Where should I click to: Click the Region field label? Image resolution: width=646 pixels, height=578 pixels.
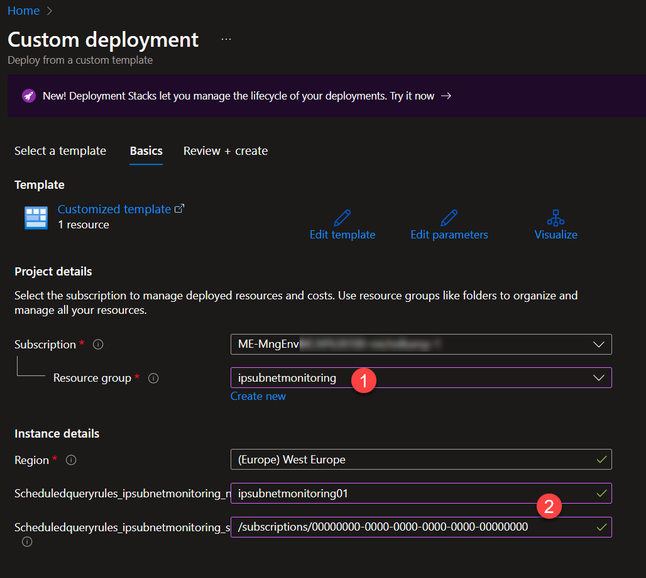(32, 460)
